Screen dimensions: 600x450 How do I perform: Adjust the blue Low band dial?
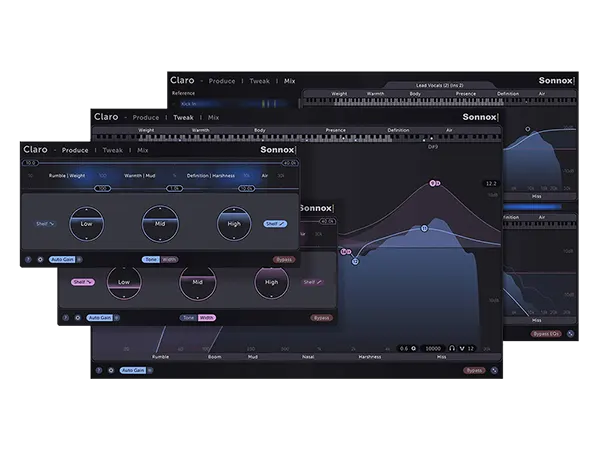tap(86, 224)
